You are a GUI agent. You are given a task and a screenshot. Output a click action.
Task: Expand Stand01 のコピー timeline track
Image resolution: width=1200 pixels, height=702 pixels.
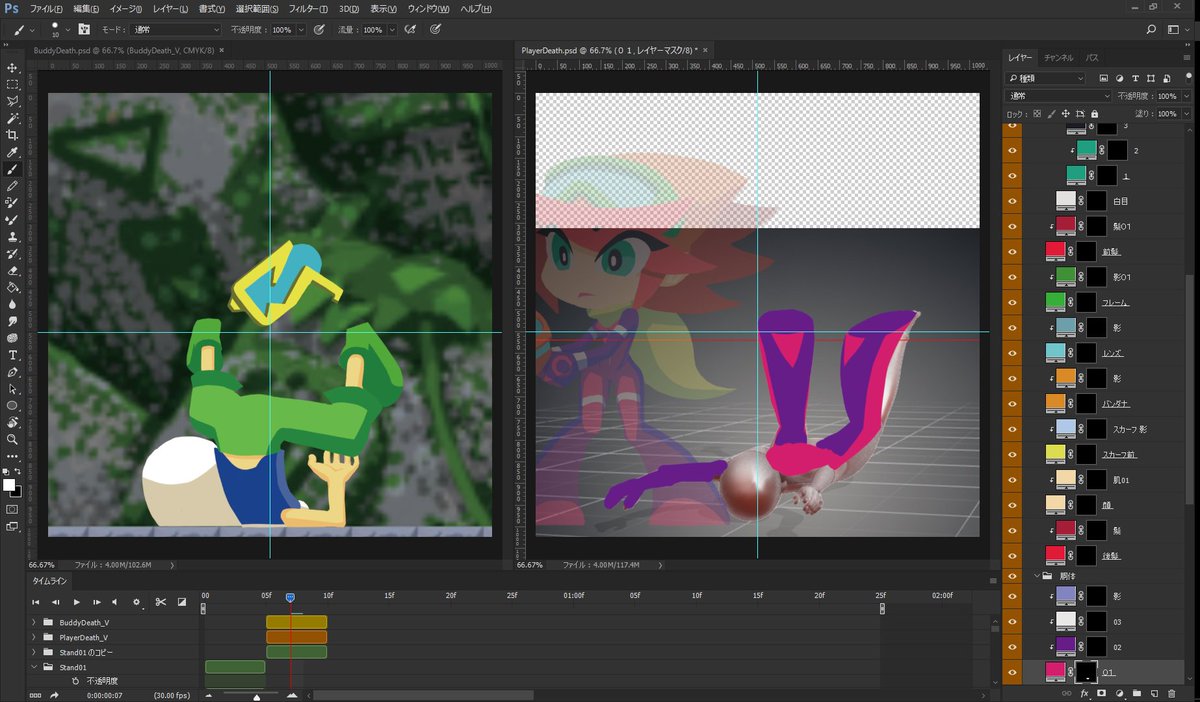[34, 652]
